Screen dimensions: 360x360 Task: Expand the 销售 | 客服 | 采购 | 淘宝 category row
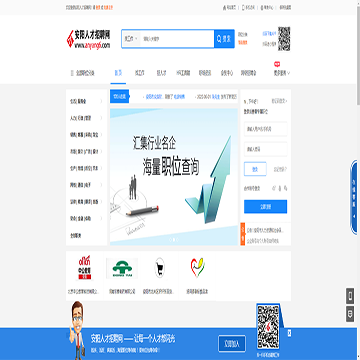[x=87, y=135]
